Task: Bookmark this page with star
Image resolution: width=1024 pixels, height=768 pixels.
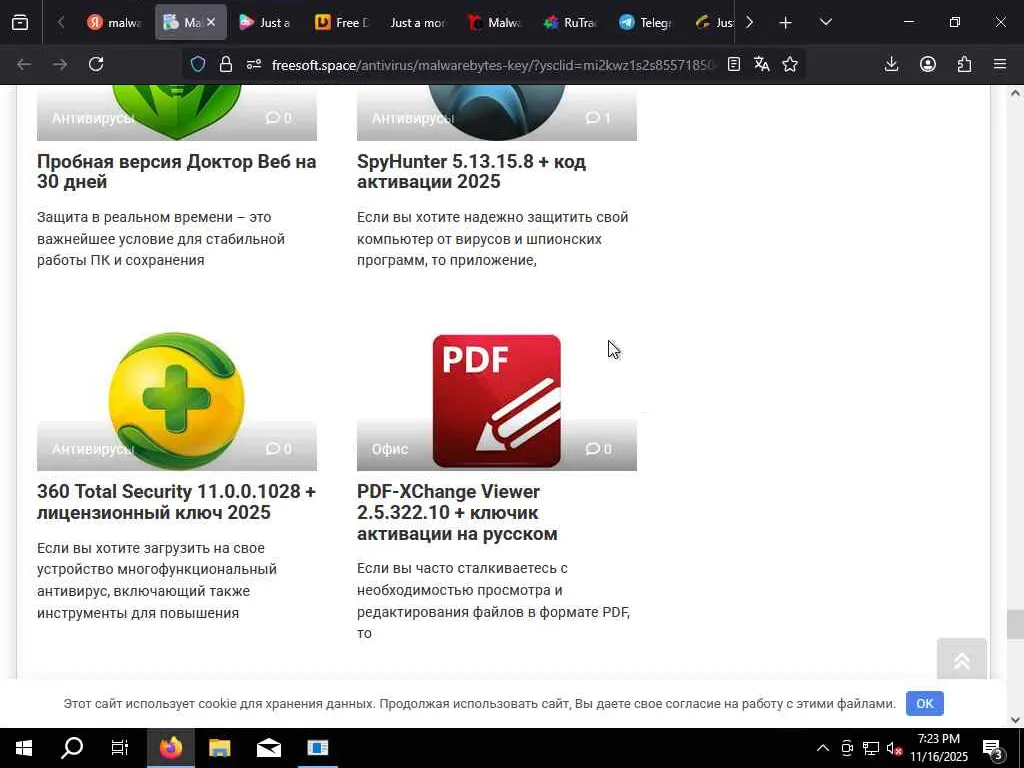Action: [x=790, y=64]
